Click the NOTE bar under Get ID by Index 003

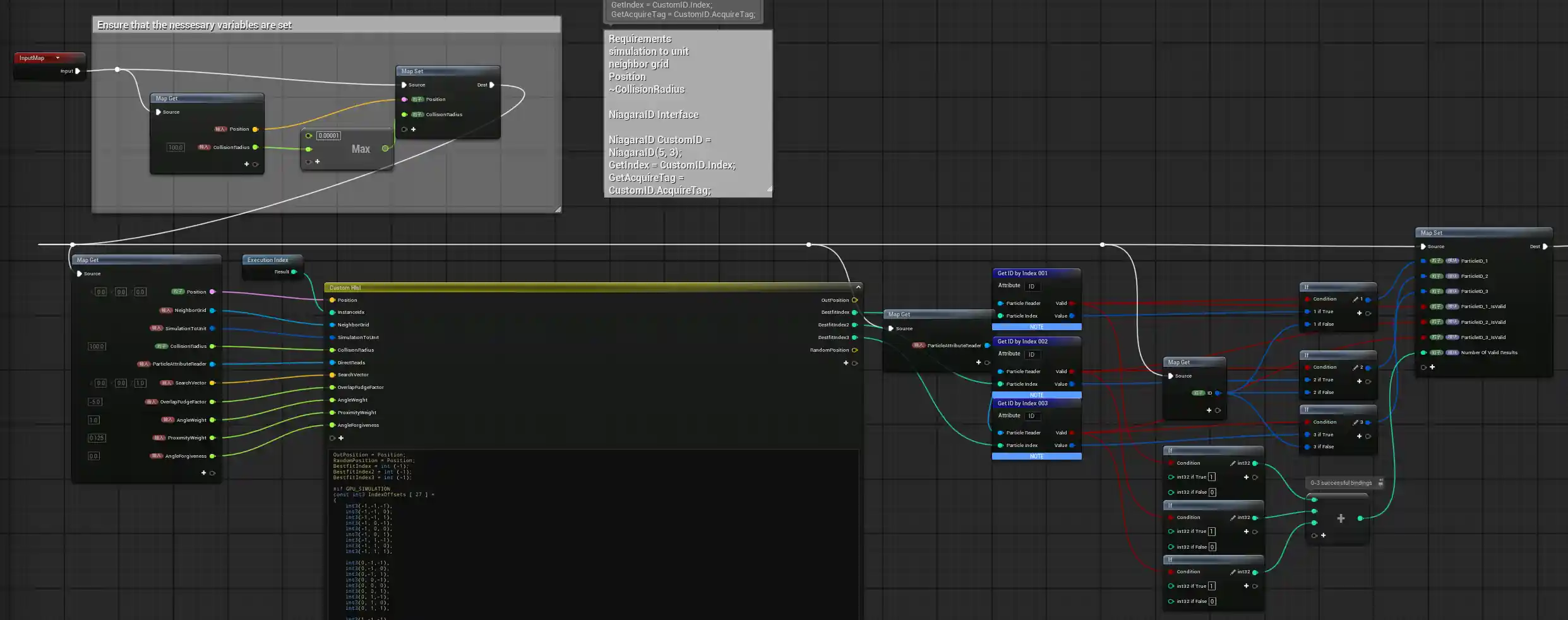pyautogui.click(x=1036, y=456)
